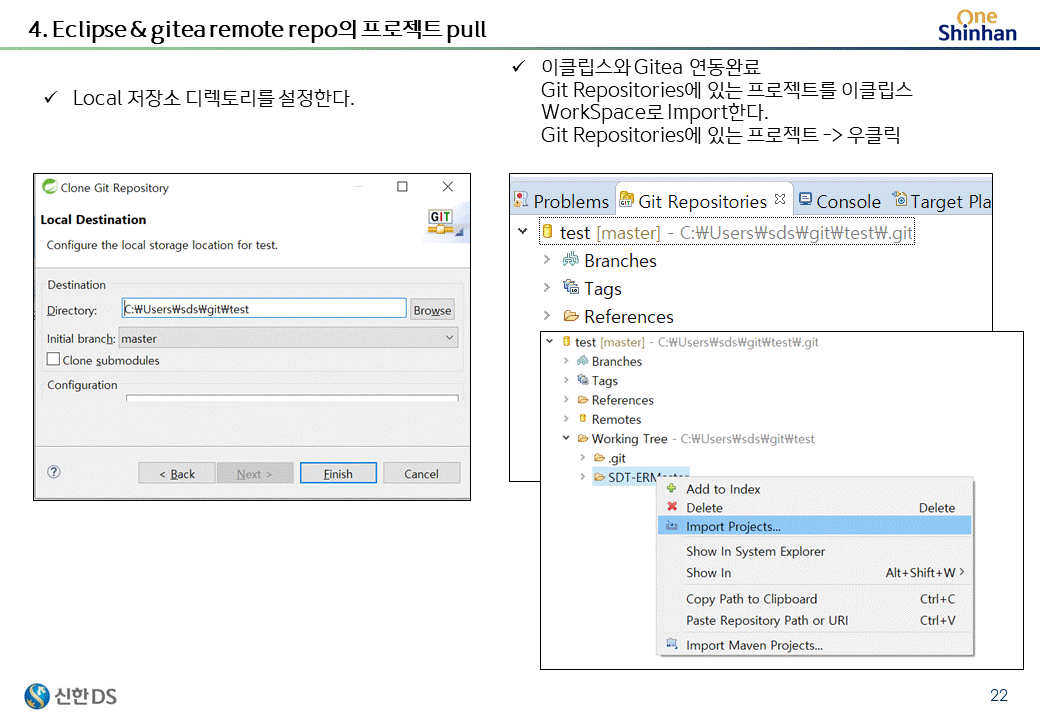Click the small Branches icon
Screen dimensions: 1040x720
[x=582, y=360]
